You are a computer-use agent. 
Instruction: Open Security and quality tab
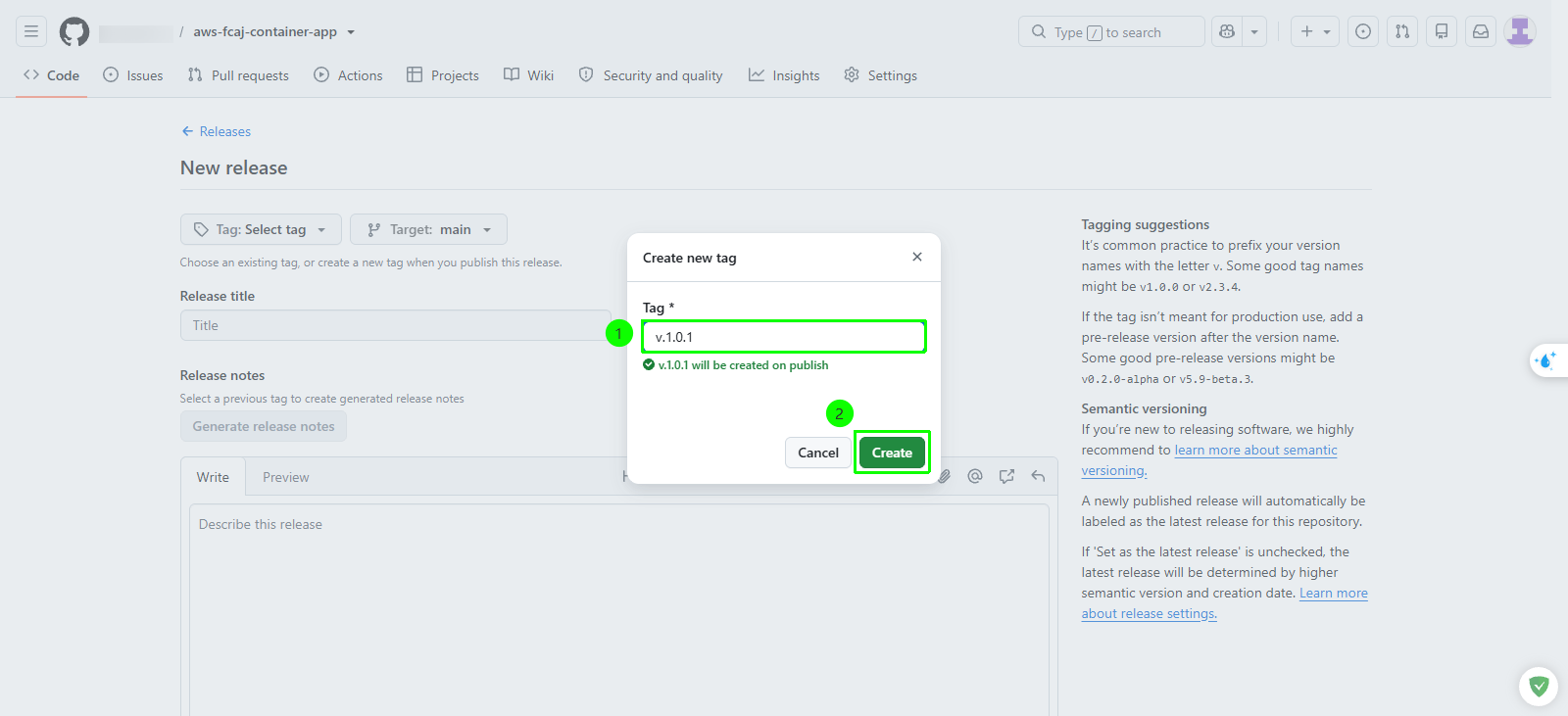[x=651, y=75]
